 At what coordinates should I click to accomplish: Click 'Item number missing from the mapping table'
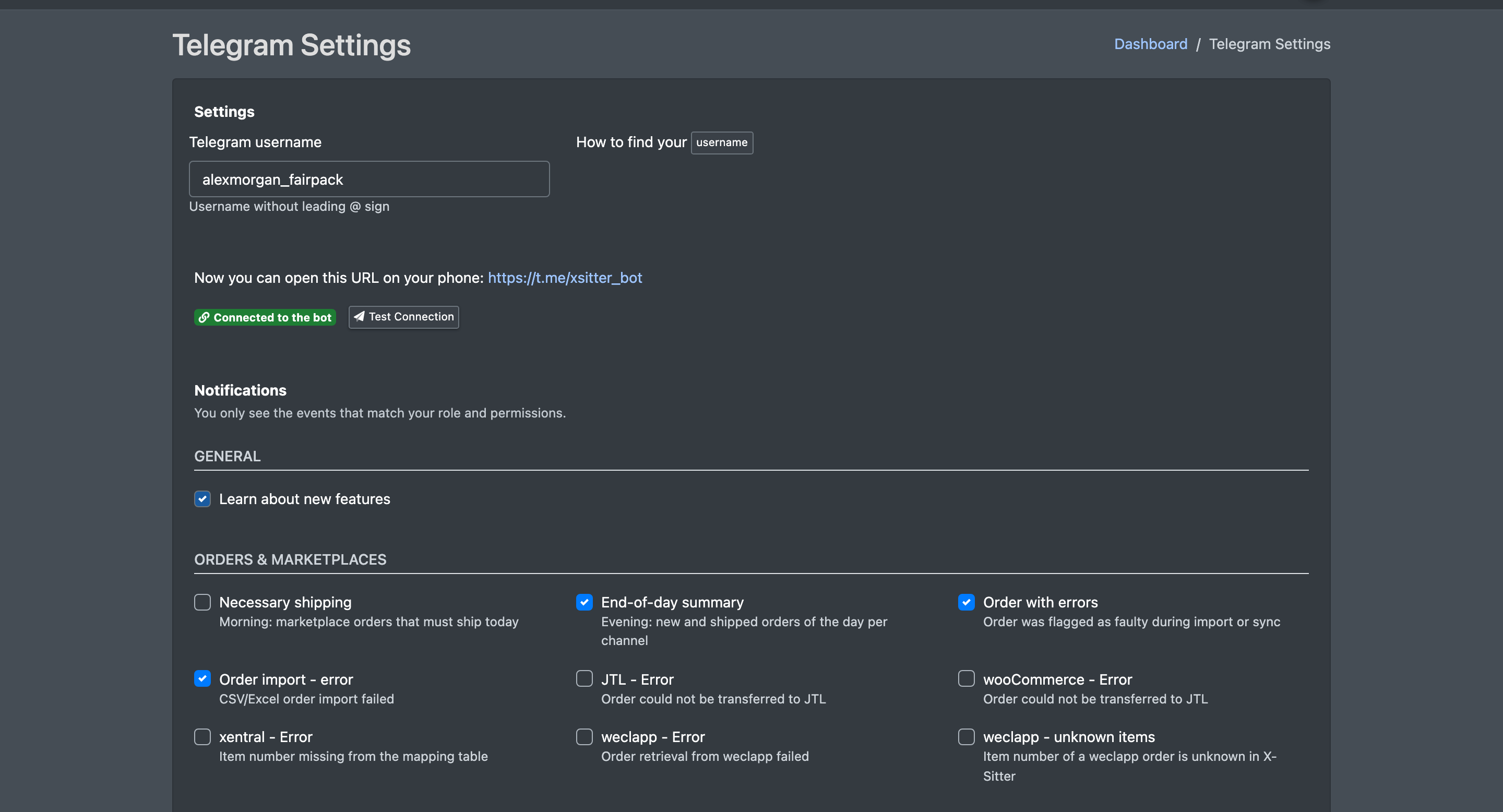(353, 757)
